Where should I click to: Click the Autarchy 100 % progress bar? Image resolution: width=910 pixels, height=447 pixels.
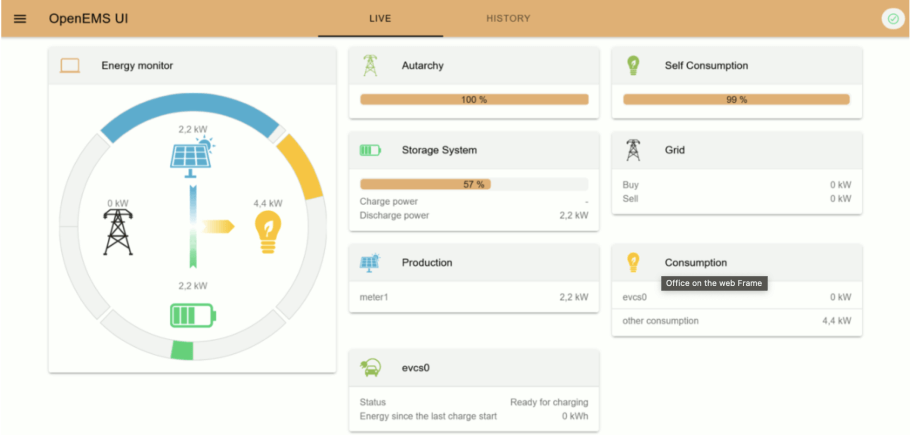473,99
